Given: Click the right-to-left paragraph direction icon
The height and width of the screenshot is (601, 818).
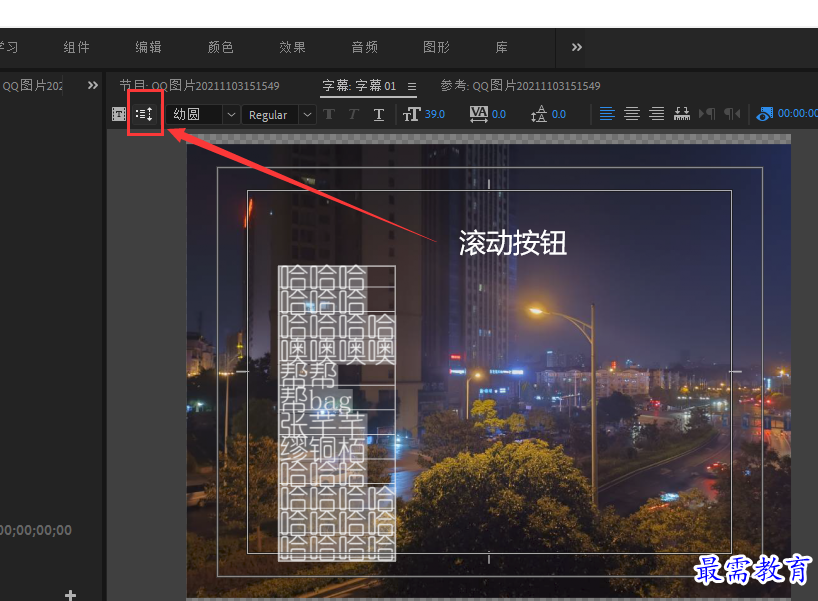Looking at the screenshot, I should [x=732, y=113].
